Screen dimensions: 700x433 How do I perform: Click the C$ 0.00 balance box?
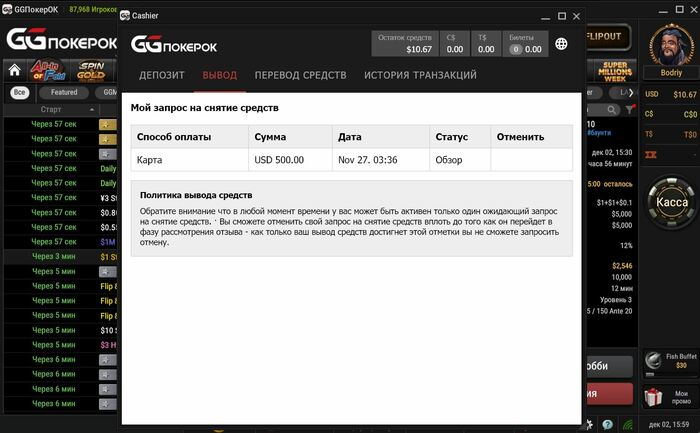click(x=454, y=43)
